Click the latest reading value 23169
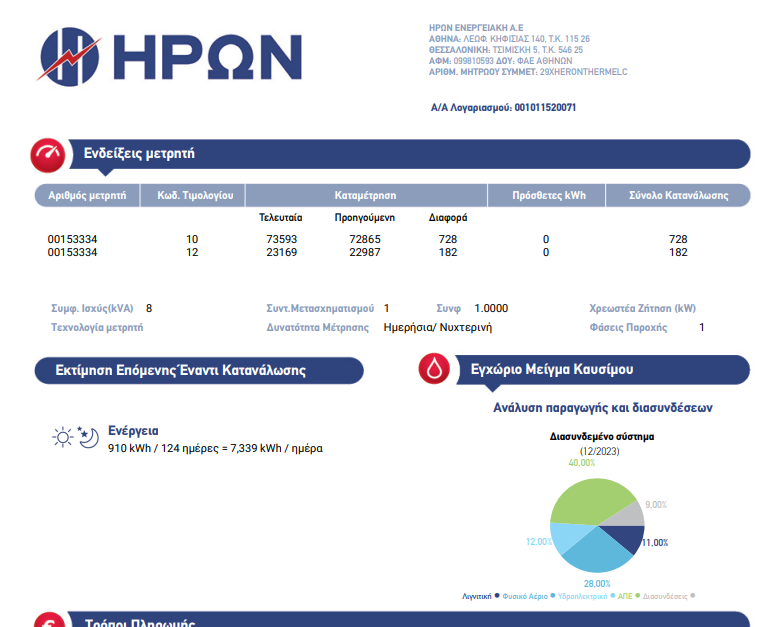This screenshot has width=776, height=627. click(x=282, y=252)
